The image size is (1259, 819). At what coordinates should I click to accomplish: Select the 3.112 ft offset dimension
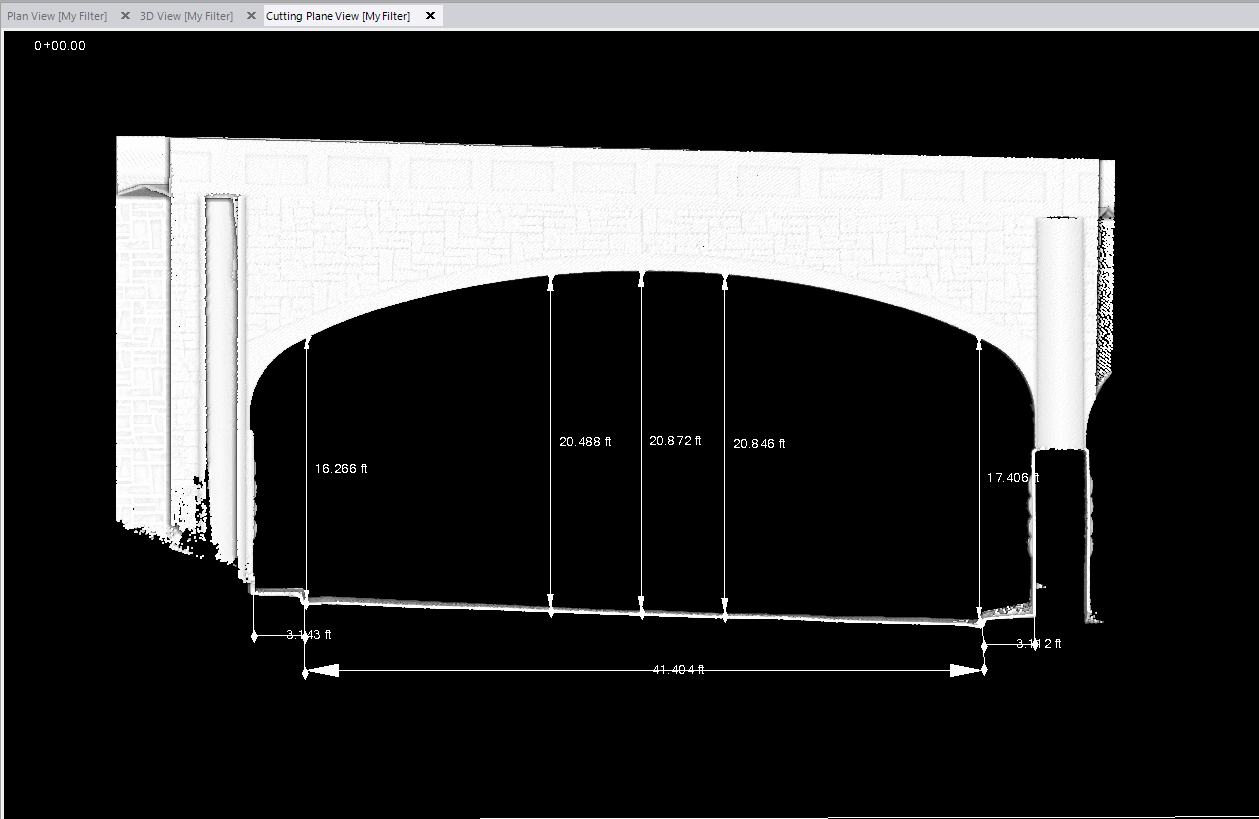click(x=1039, y=644)
